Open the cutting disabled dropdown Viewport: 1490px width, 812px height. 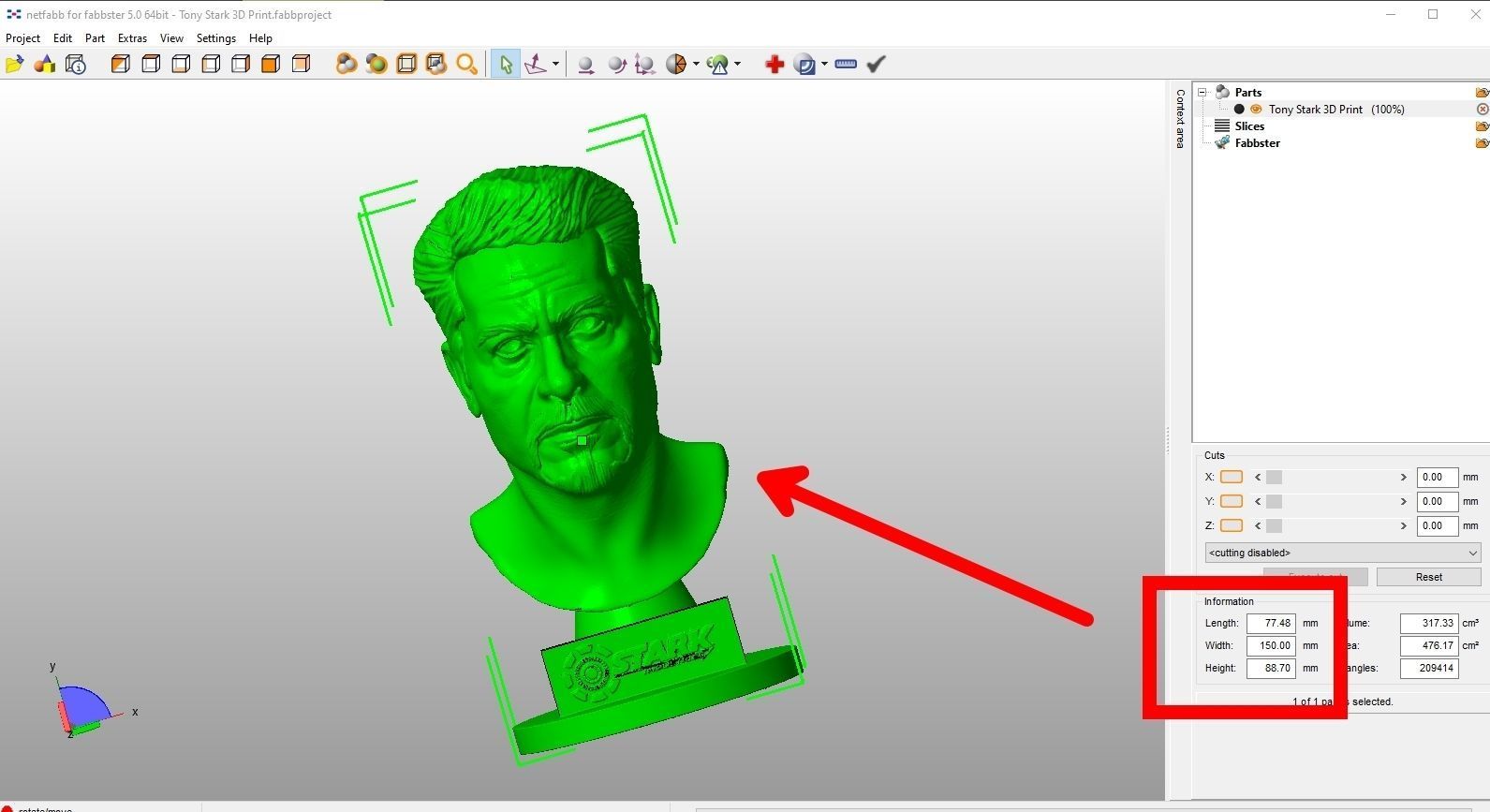(x=1343, y=553)
